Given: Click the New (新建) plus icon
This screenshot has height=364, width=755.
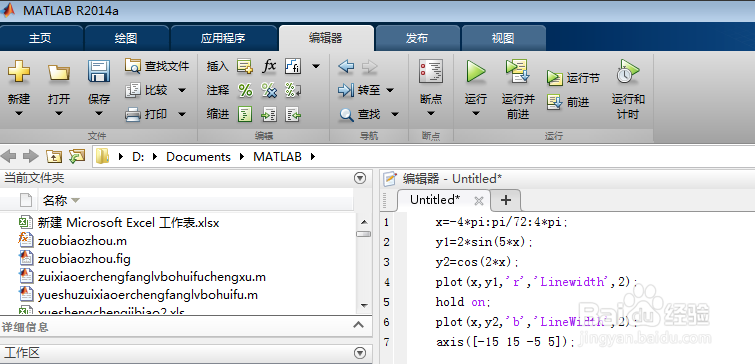Looking at the screenshot, I should (19, 72).
